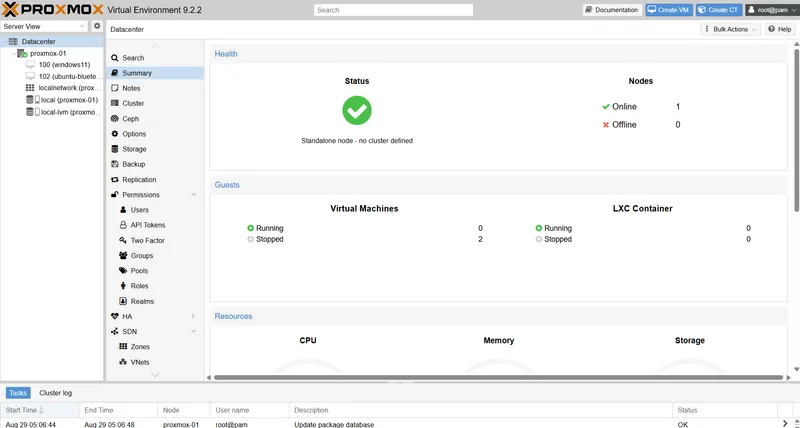Viewport: 800px width, 428px height.
Task: Click the API Tokens icon
Action: tap(123, 225)
